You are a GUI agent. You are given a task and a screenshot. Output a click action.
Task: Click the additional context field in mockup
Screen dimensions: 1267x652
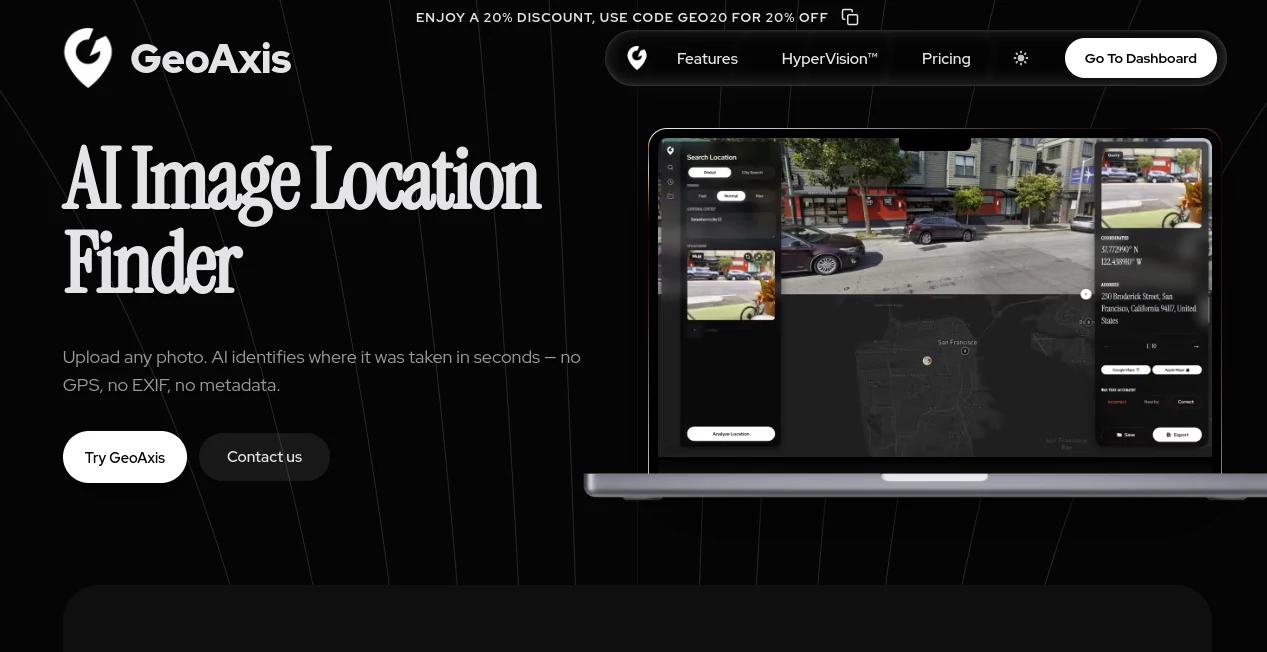click(731, 224)
